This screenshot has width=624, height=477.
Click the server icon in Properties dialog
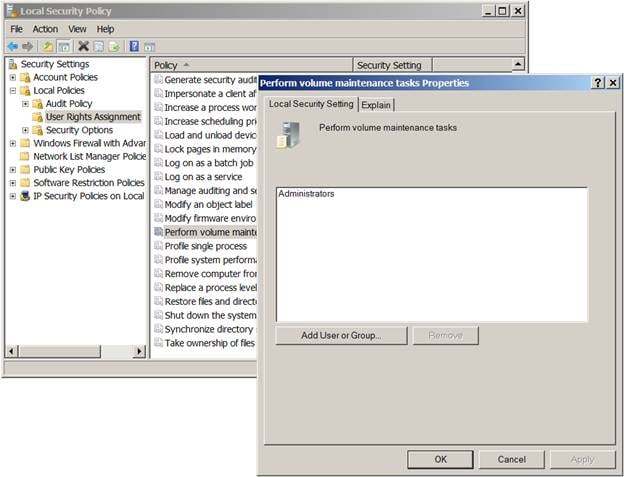click(x=289, y=135)
